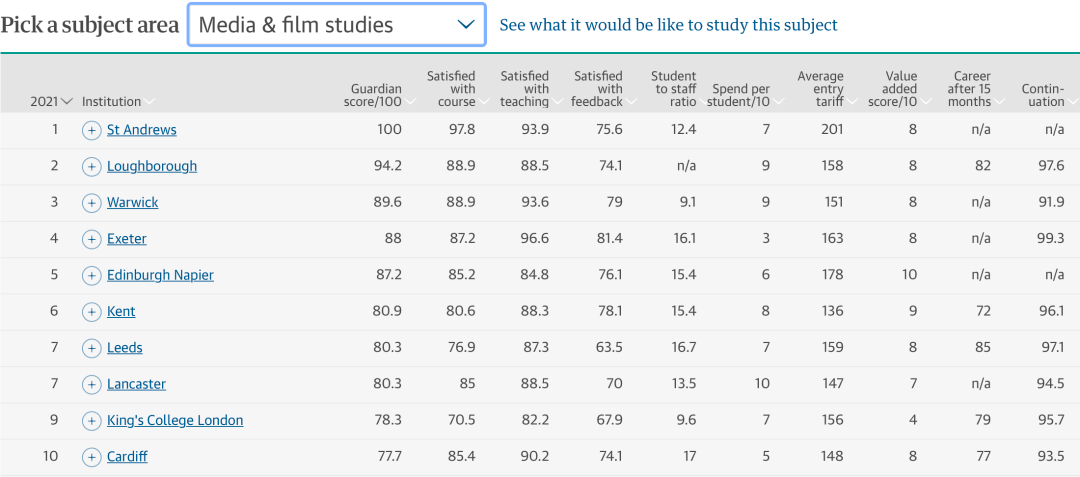Sort table by Institution column header
The height and width of the screenshot is (477, 1080).
click(x=117, y=101)
